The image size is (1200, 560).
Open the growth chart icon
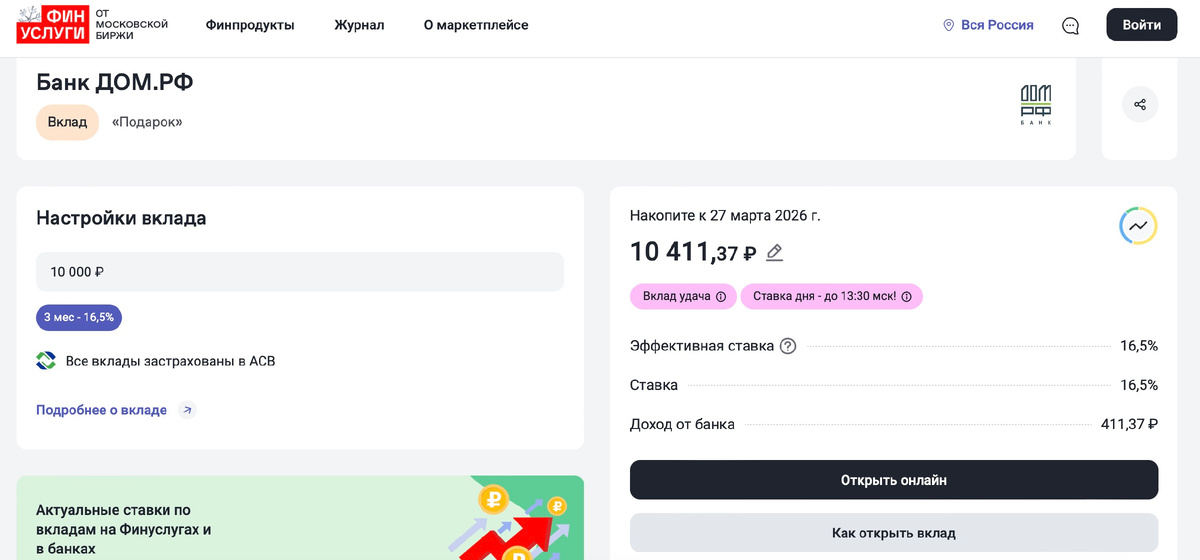pyautogui.click(x=1138, y=226)
